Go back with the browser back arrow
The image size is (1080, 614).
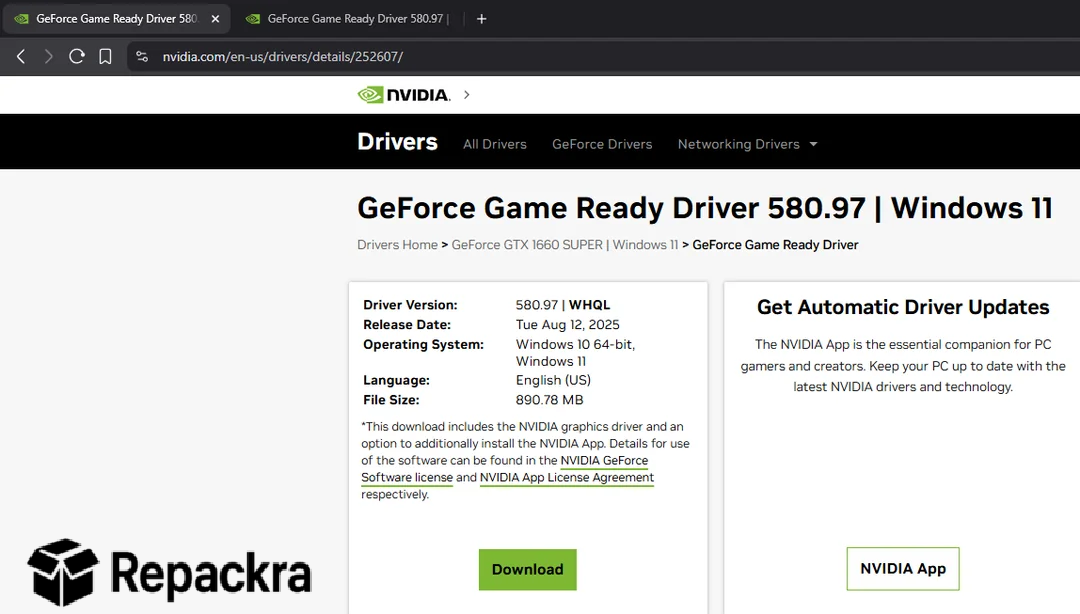pos(21,57)
